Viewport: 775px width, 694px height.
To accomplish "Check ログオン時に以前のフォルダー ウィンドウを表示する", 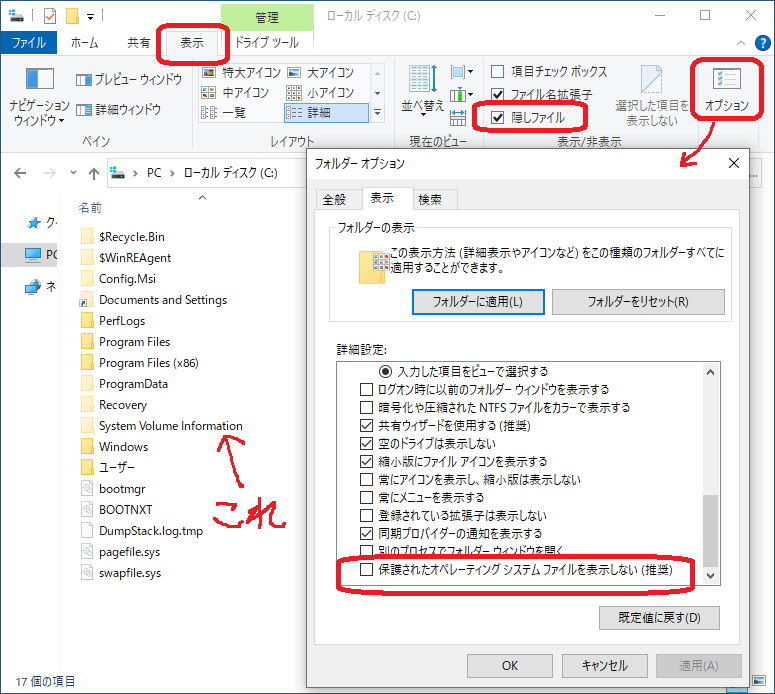I will 366,390.
